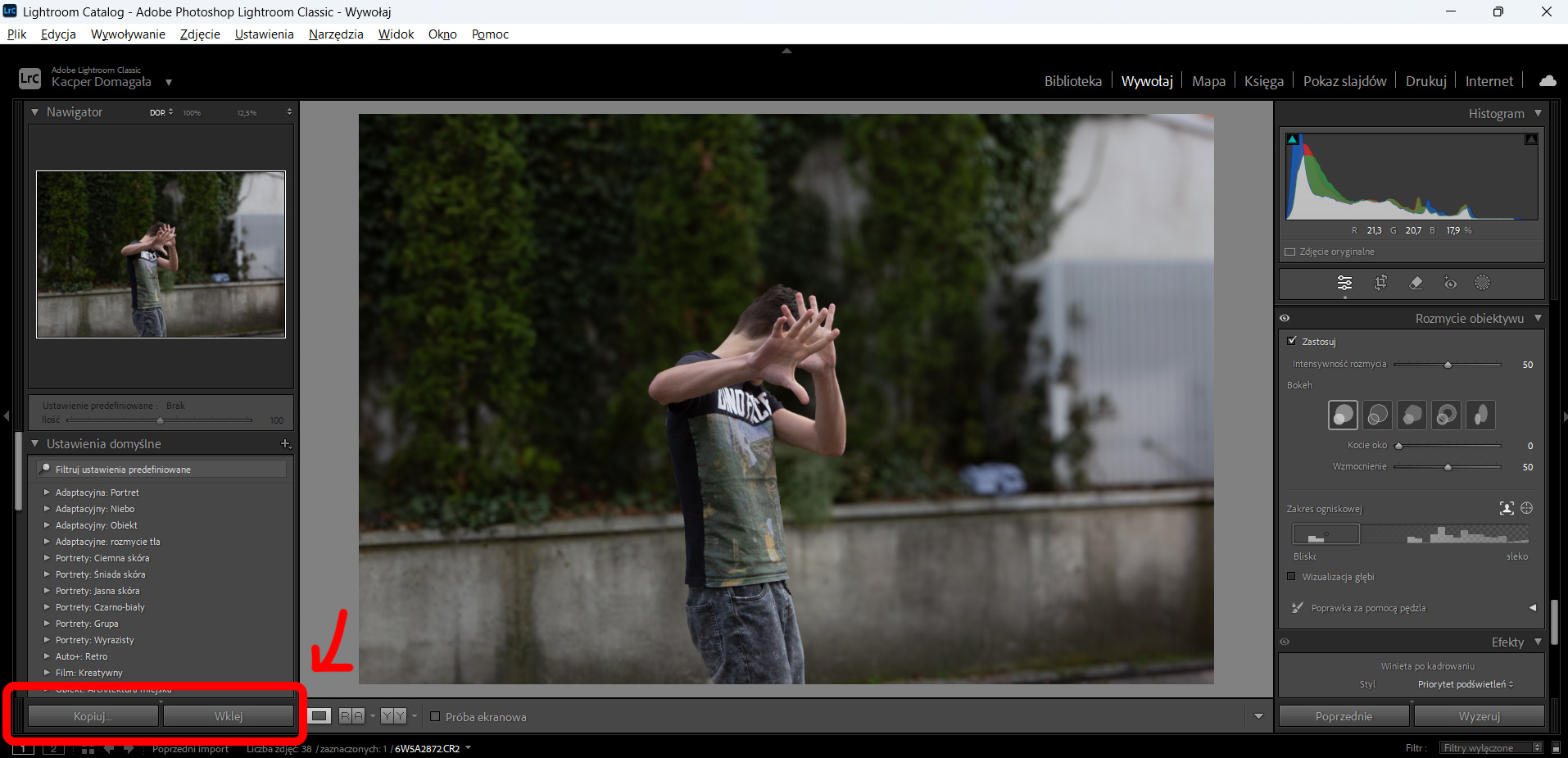Select the Healing eraser tool icon

[x=1416, y=283]
